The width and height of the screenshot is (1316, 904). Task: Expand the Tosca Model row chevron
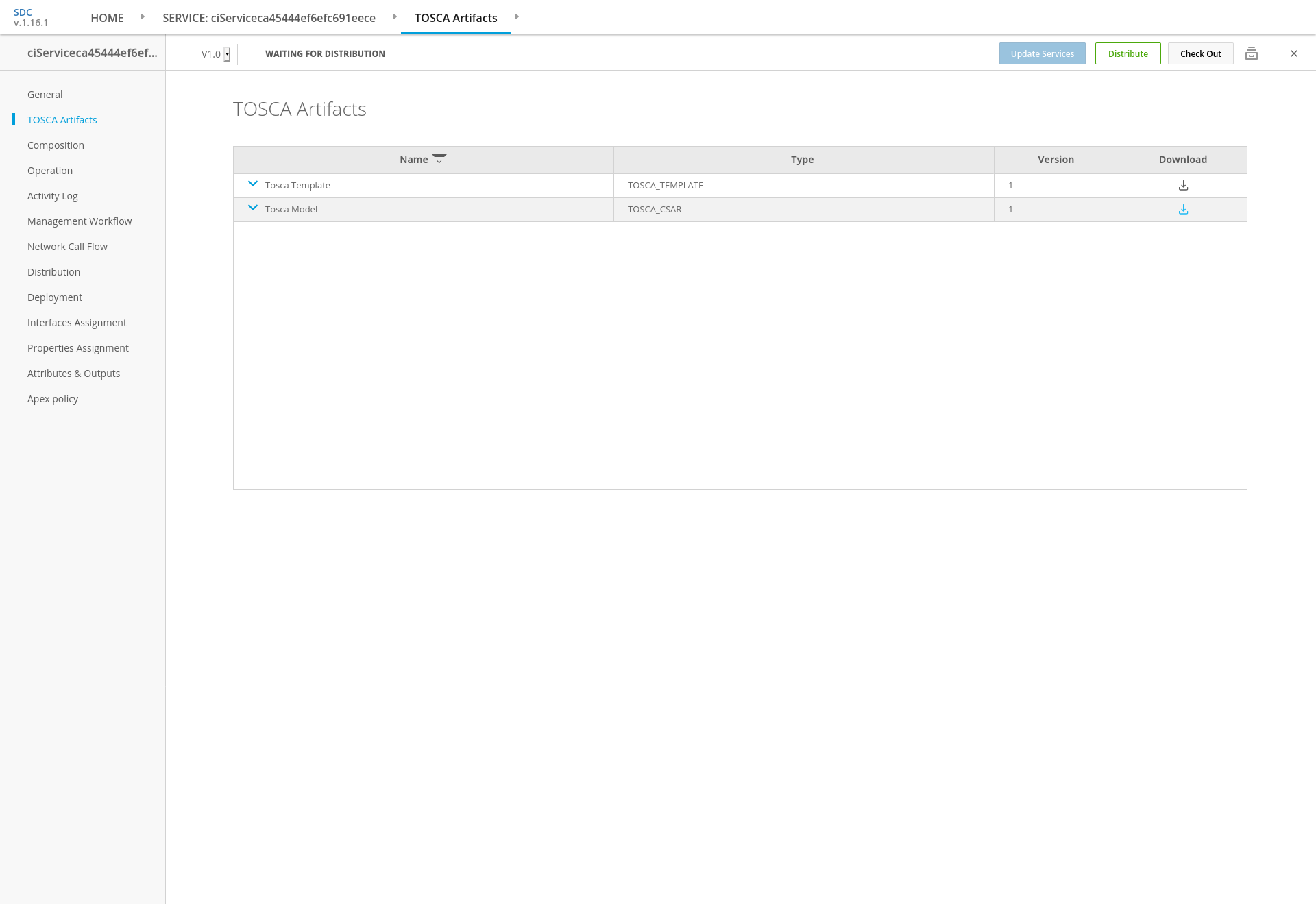[252, 208]
